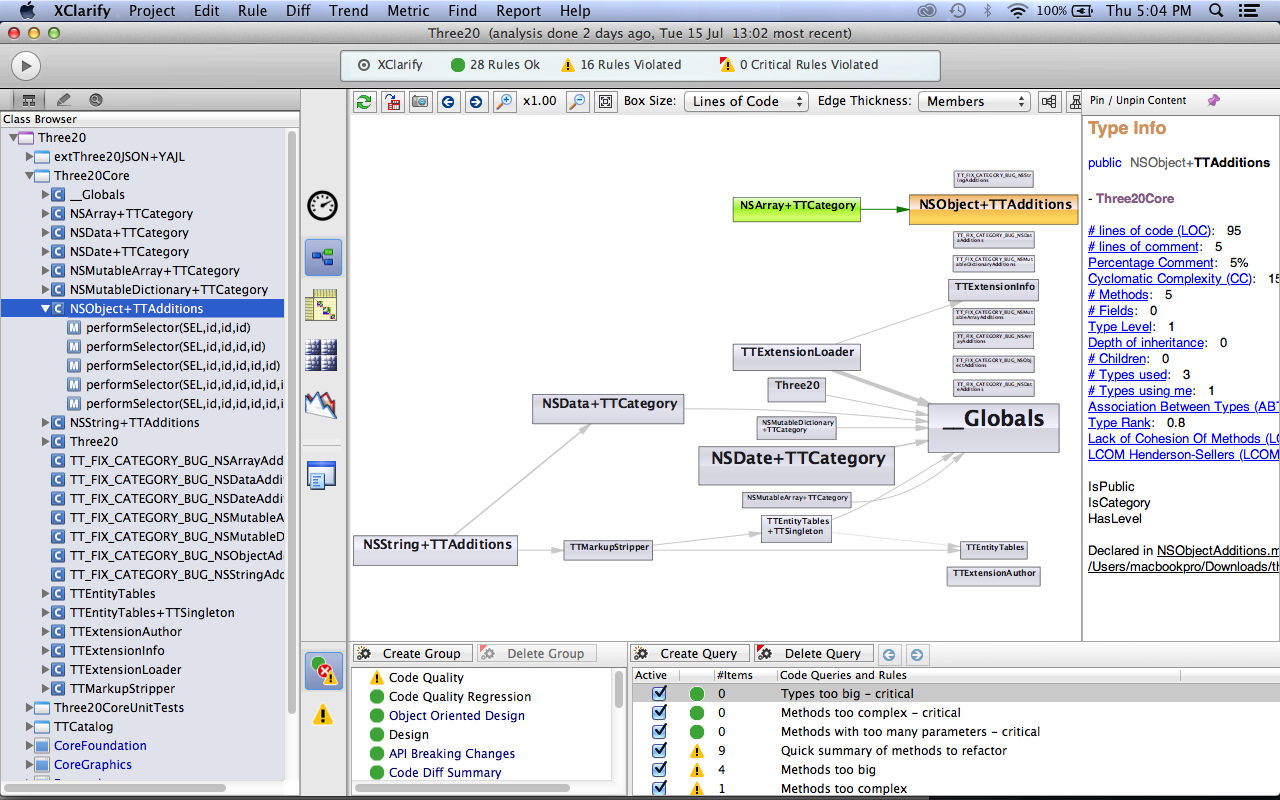The width and height of the screenshot is (1280, 800).
Task: Click the yellow warning sidebar icon
Action: tap(323, 715)
